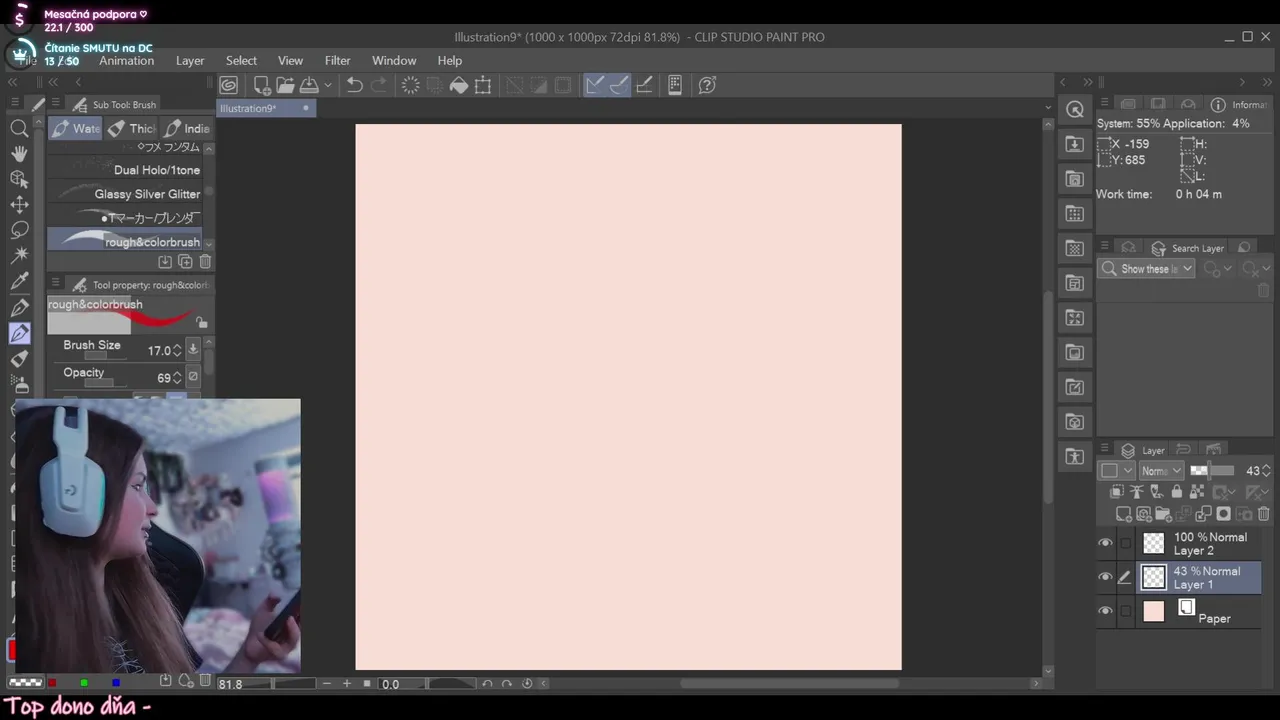Open the Animation menu
The height and width of the screenshot is (720, 1280).
tap(126, 61)
